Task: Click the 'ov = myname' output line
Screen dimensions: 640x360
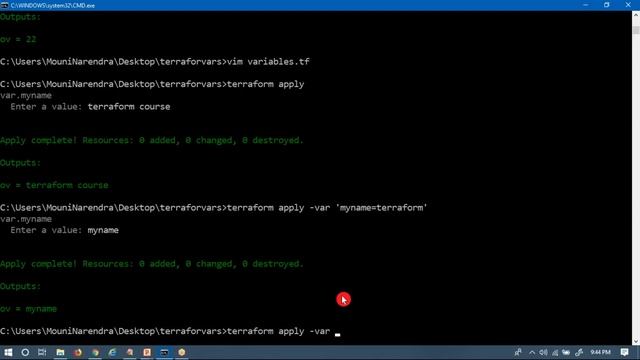Action: (x=29, y=309)
